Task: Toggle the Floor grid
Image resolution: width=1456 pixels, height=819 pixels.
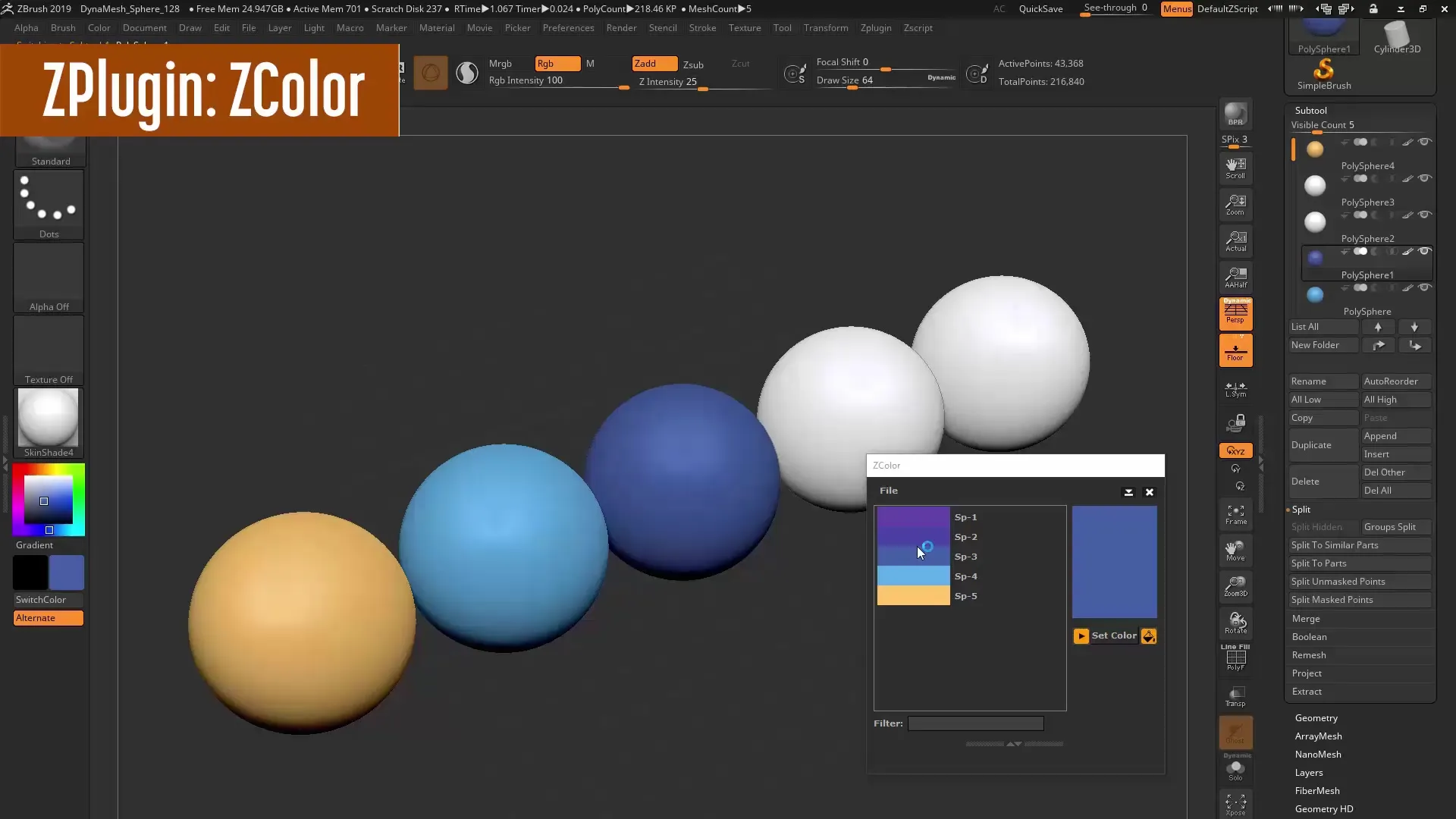Action: [x=1235, y=350]
